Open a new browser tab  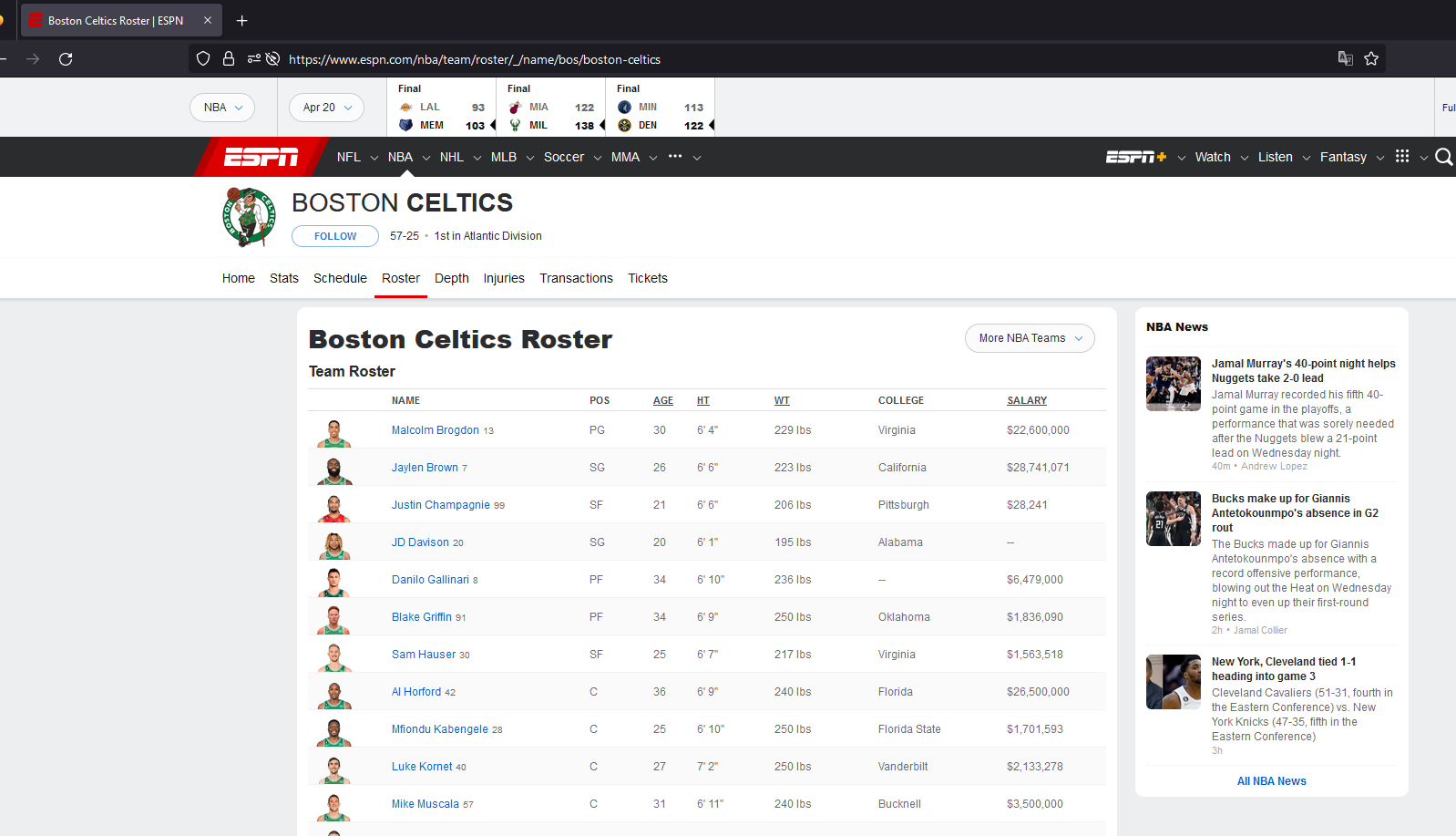(241, 20)
